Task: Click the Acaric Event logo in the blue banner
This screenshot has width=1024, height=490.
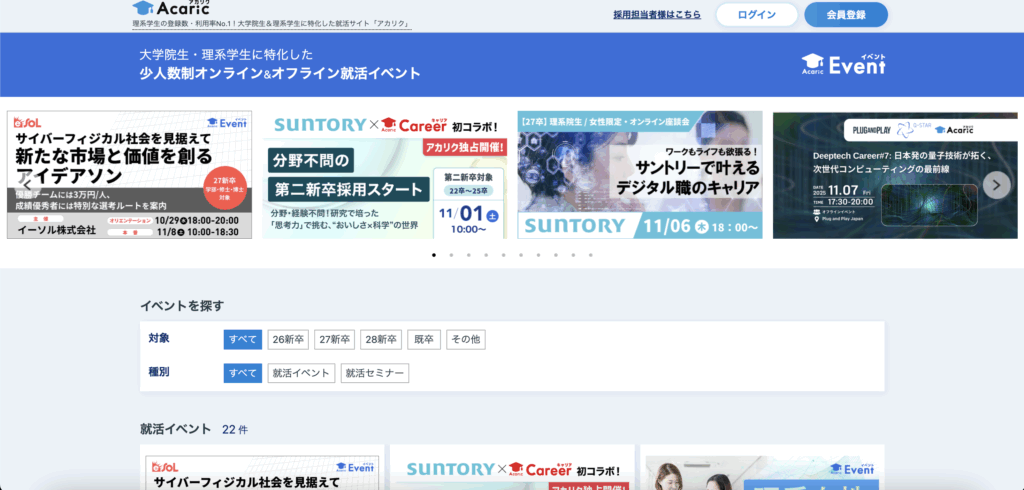Action: (844, 65)
